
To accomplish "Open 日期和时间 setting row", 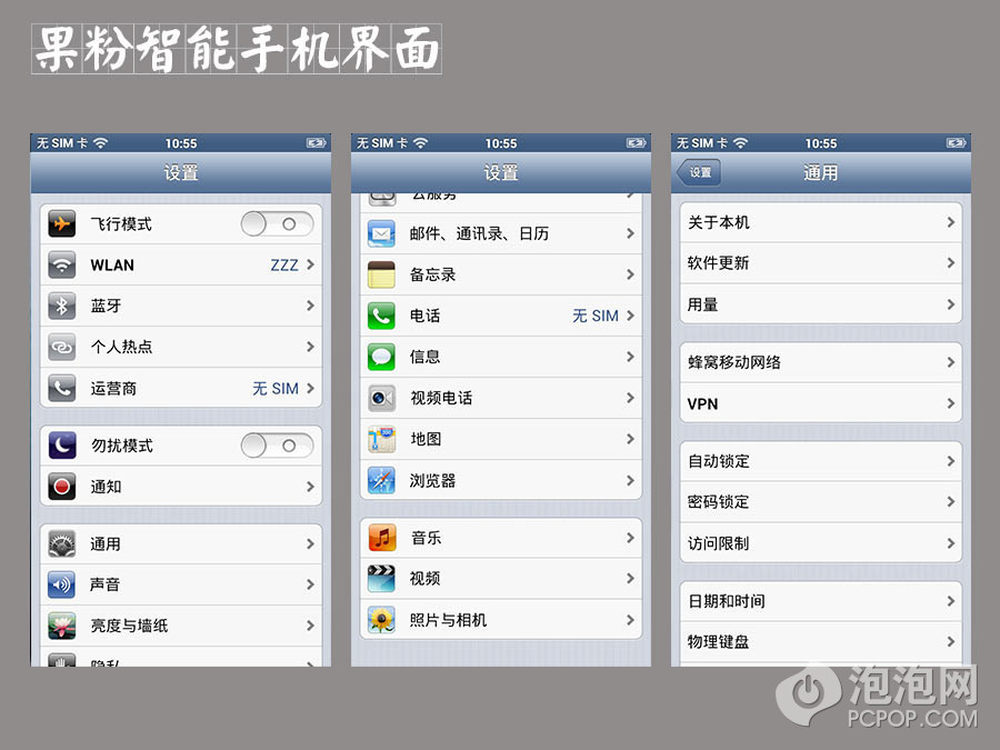I will click(821, 601).
